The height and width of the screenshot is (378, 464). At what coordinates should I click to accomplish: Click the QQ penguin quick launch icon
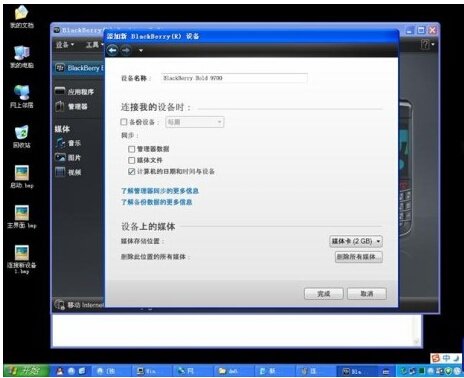click(x=60, y=371)
